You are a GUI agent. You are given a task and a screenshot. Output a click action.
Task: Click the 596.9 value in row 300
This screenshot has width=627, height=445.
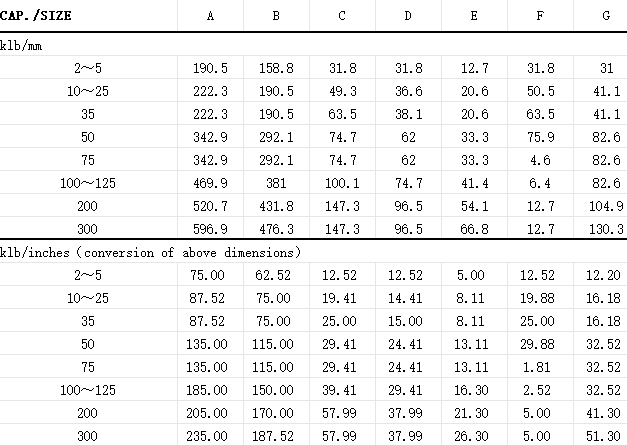[210, 229]
